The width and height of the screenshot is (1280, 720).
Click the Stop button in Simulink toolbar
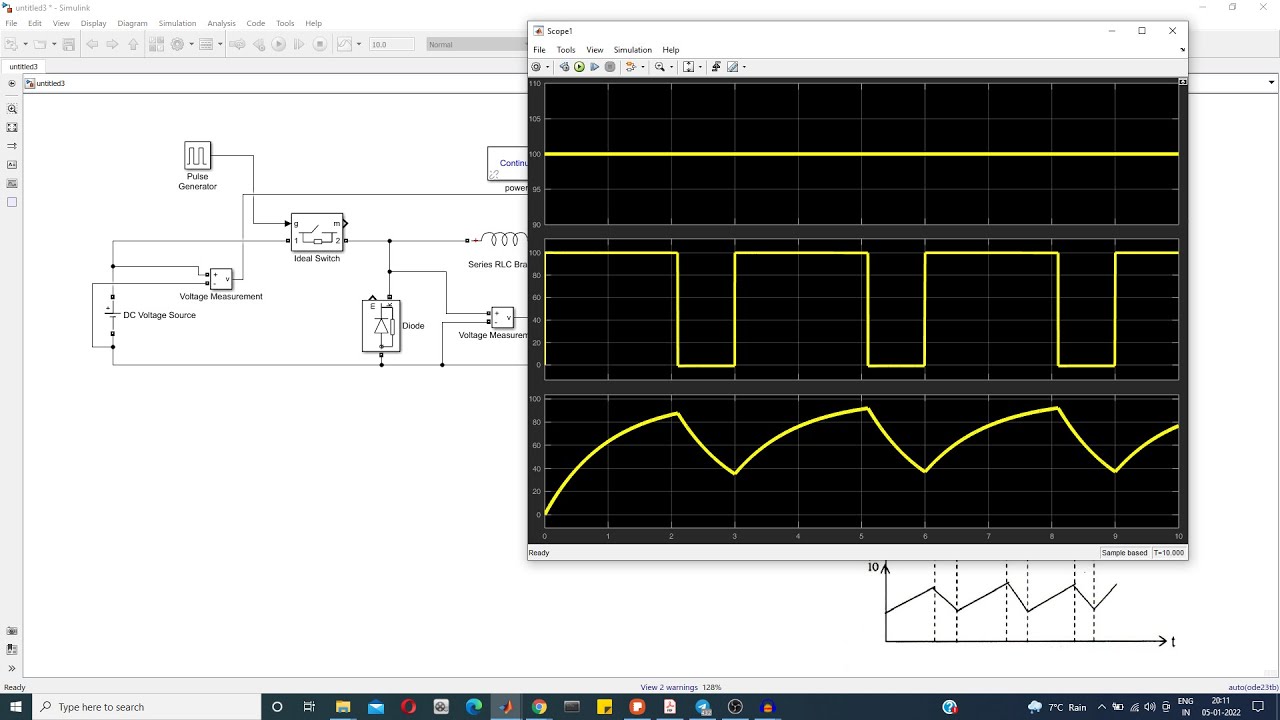320,44
